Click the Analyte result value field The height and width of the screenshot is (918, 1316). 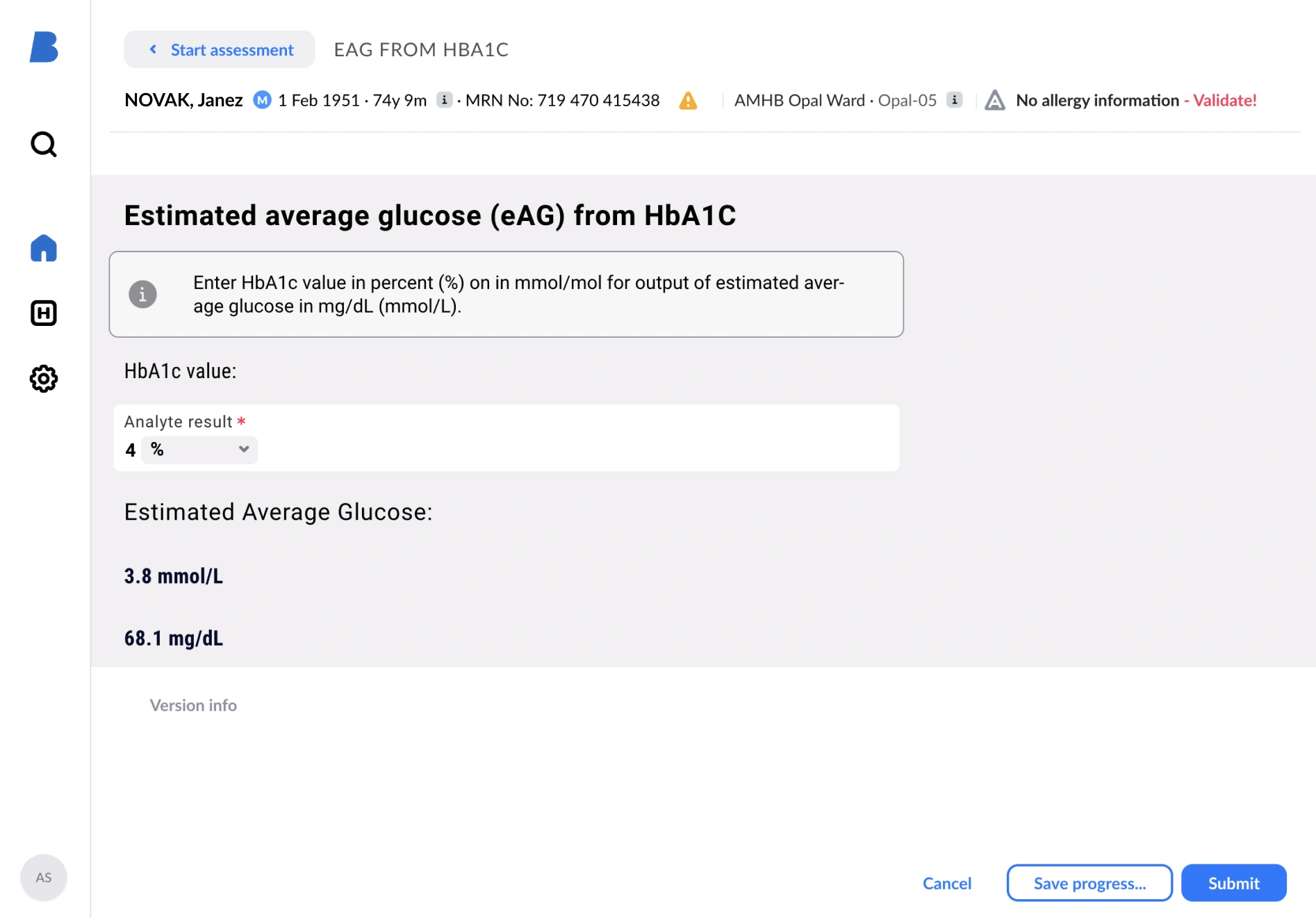click(131, 450)
